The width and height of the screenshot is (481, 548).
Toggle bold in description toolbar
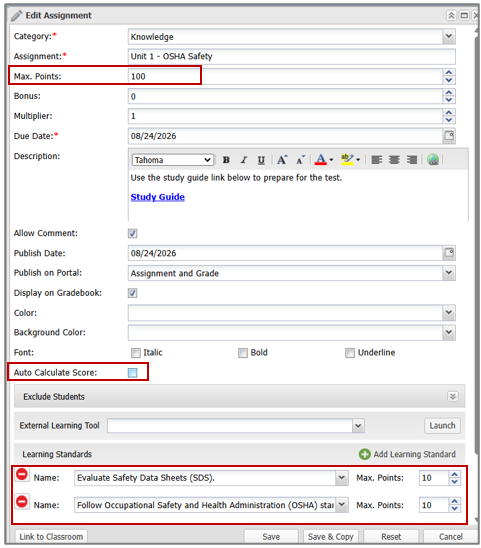click(226, 160)
